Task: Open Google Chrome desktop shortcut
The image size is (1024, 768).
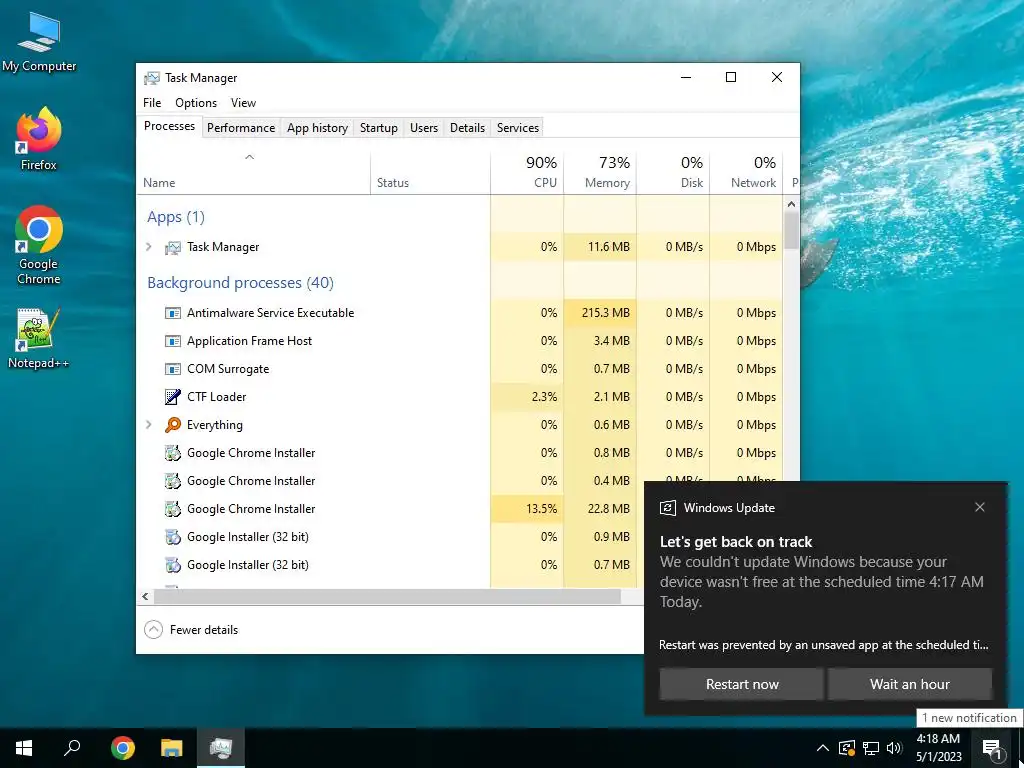Action: pyautogui.click(x=39, y=246)
